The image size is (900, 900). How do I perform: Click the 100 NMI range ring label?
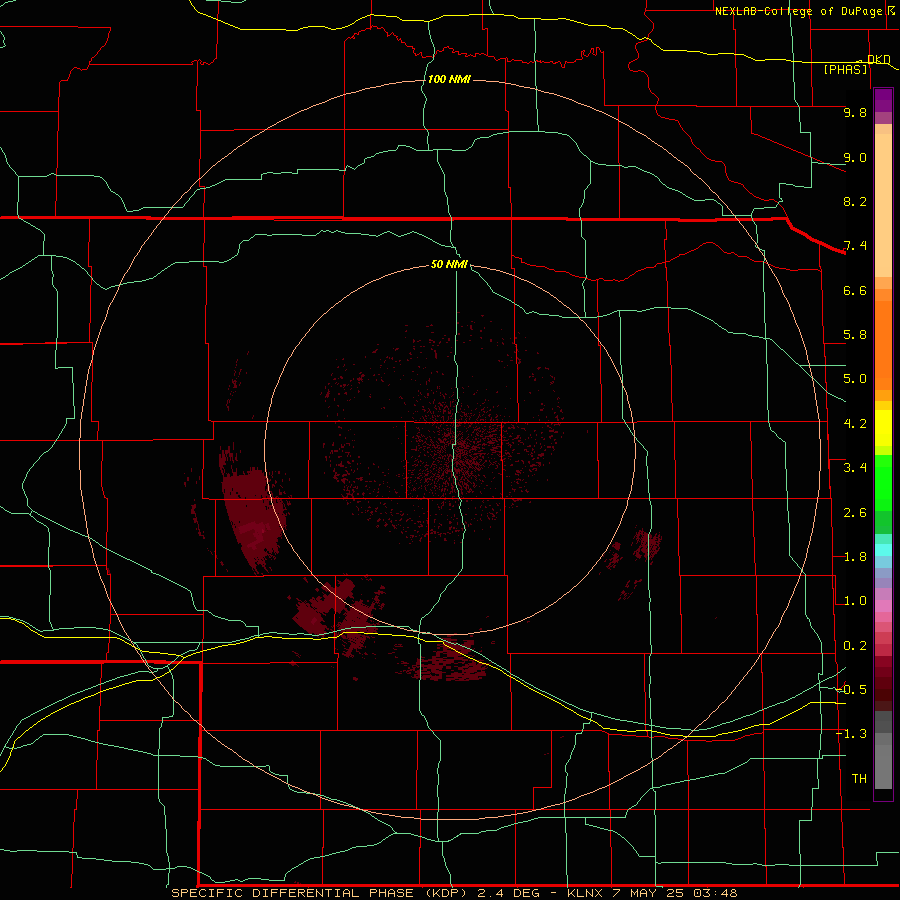point(449,79)
